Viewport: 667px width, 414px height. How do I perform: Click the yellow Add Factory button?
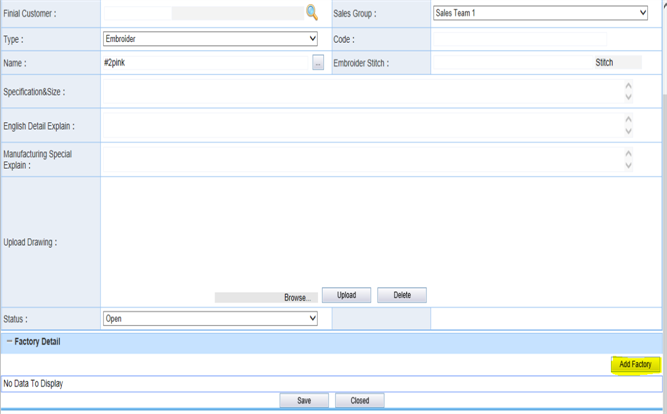(x=635, y=365)
